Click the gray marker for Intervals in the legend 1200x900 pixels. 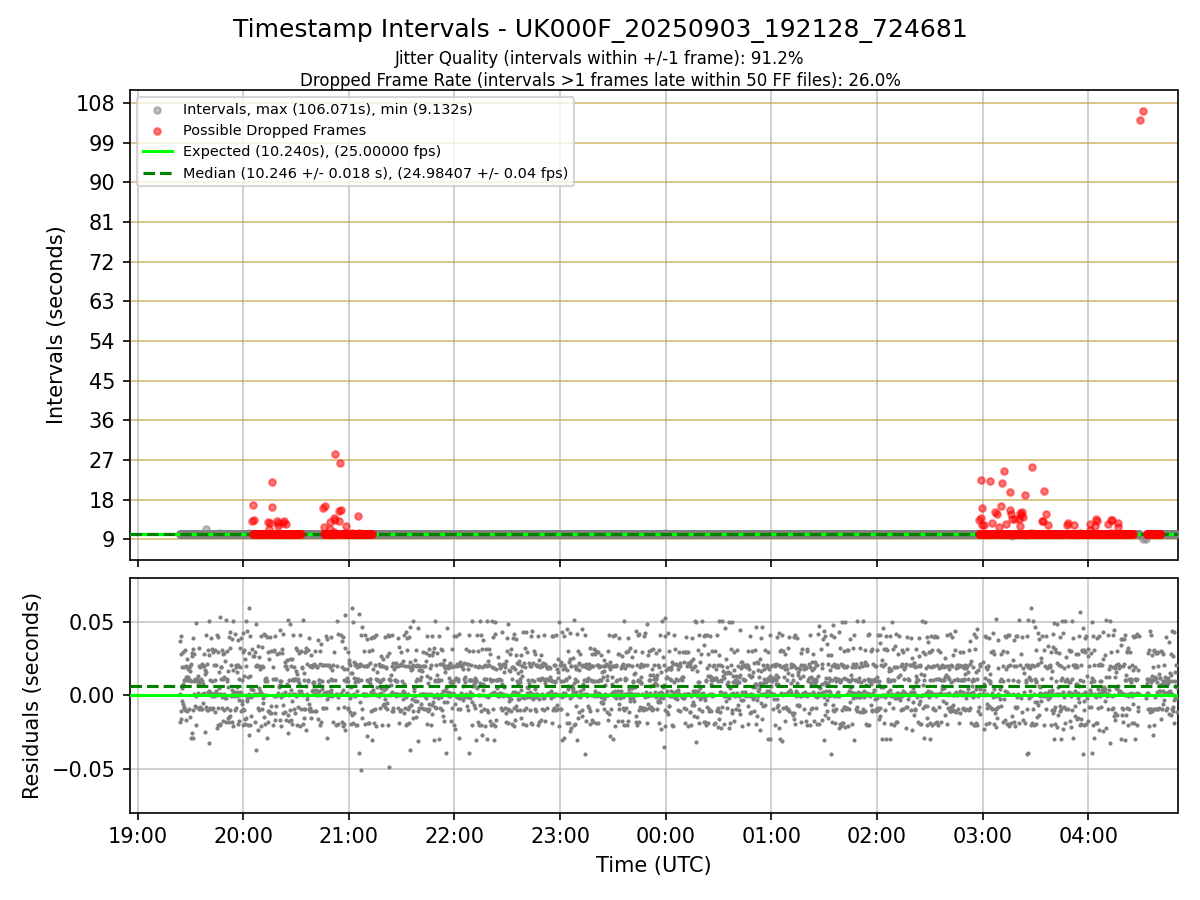point(157,109)
